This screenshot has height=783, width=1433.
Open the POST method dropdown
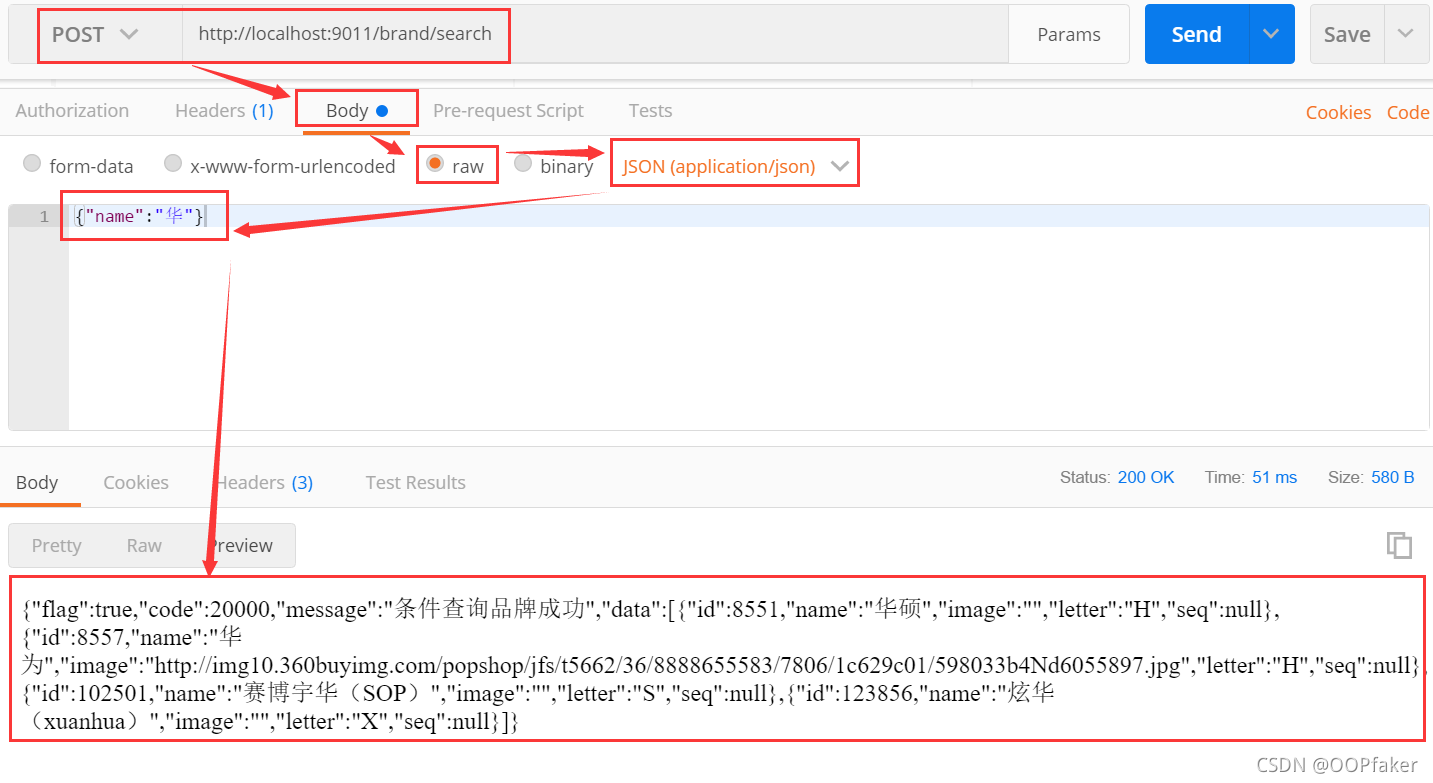pos(95,35)
